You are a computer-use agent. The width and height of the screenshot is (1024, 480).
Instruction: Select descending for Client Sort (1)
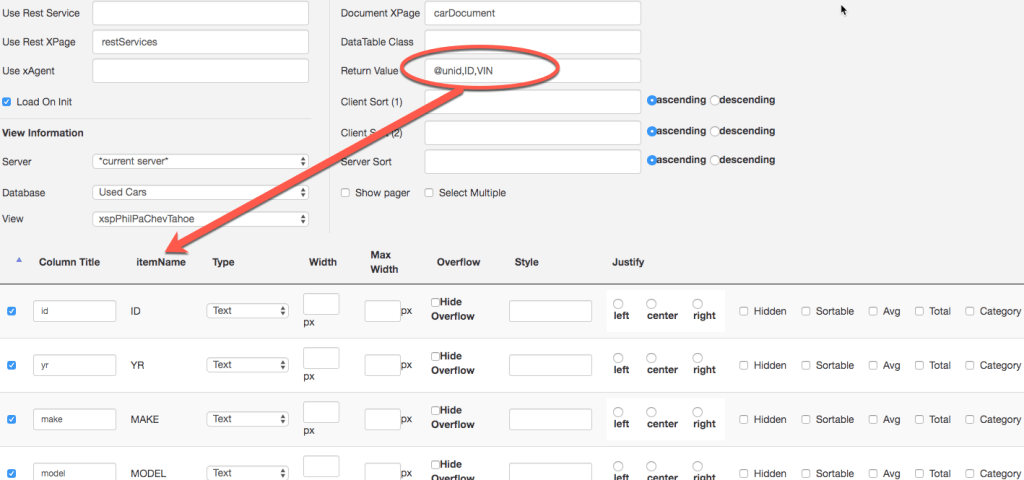point(715,100)
